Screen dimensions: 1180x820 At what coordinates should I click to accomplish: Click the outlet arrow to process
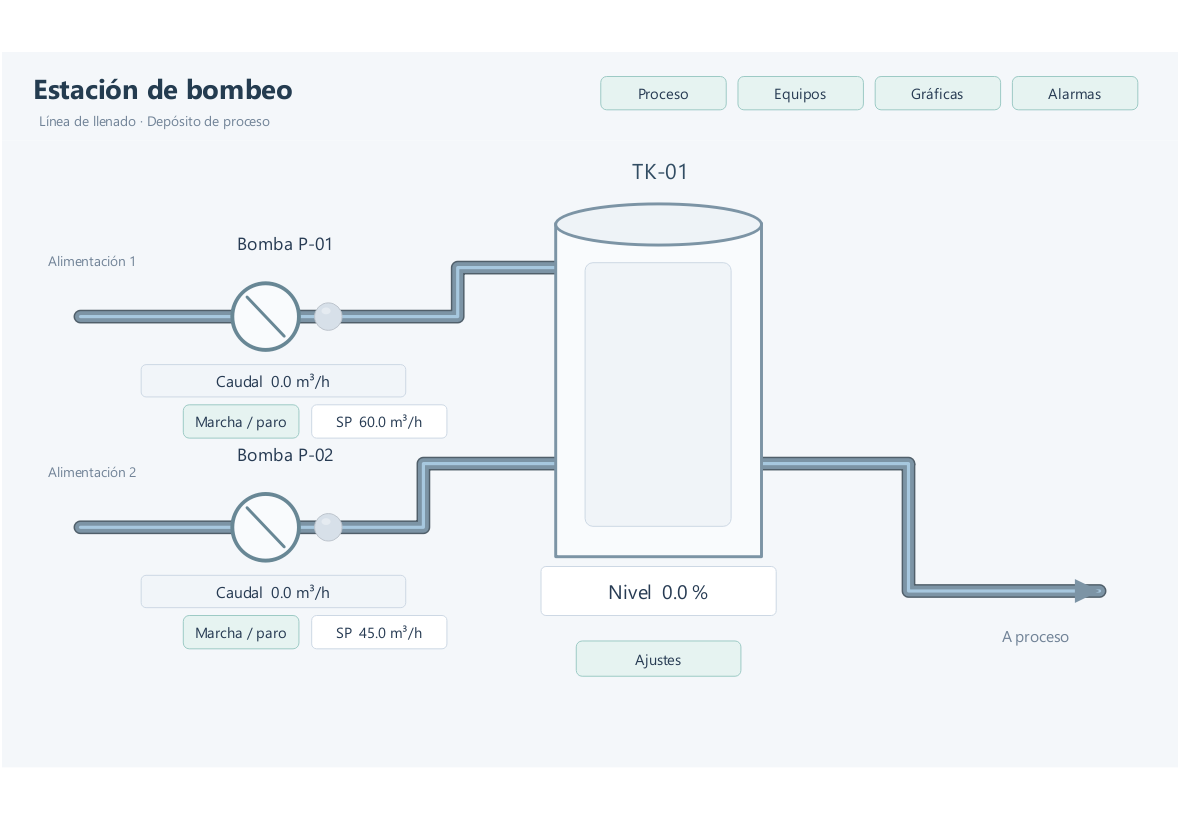click(1087, 591)
